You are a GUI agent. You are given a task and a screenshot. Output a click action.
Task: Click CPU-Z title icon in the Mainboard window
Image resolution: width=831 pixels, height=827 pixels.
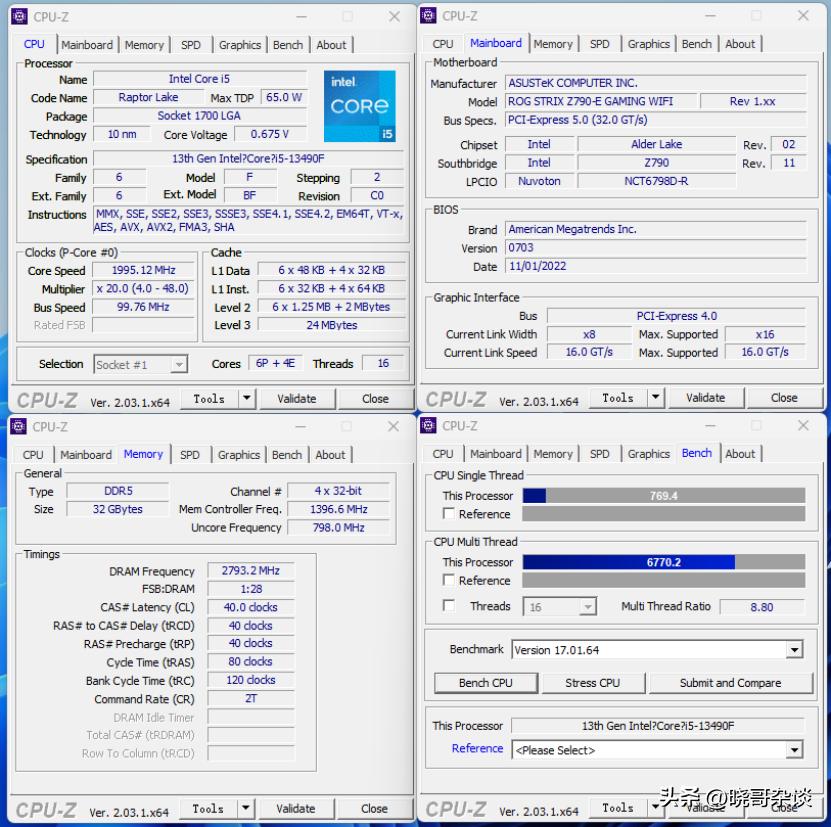point(428,16)
